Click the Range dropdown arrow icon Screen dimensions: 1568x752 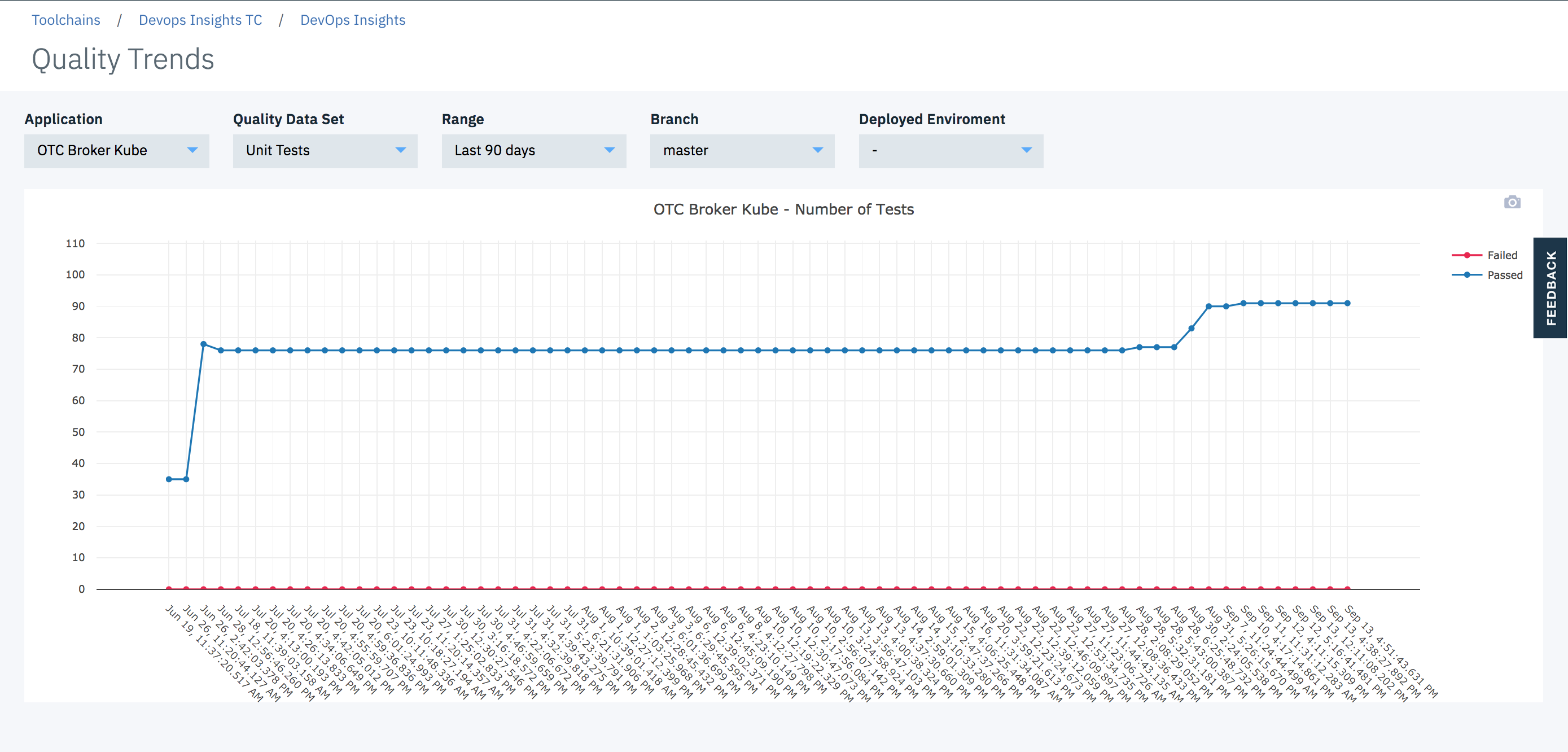609,150
